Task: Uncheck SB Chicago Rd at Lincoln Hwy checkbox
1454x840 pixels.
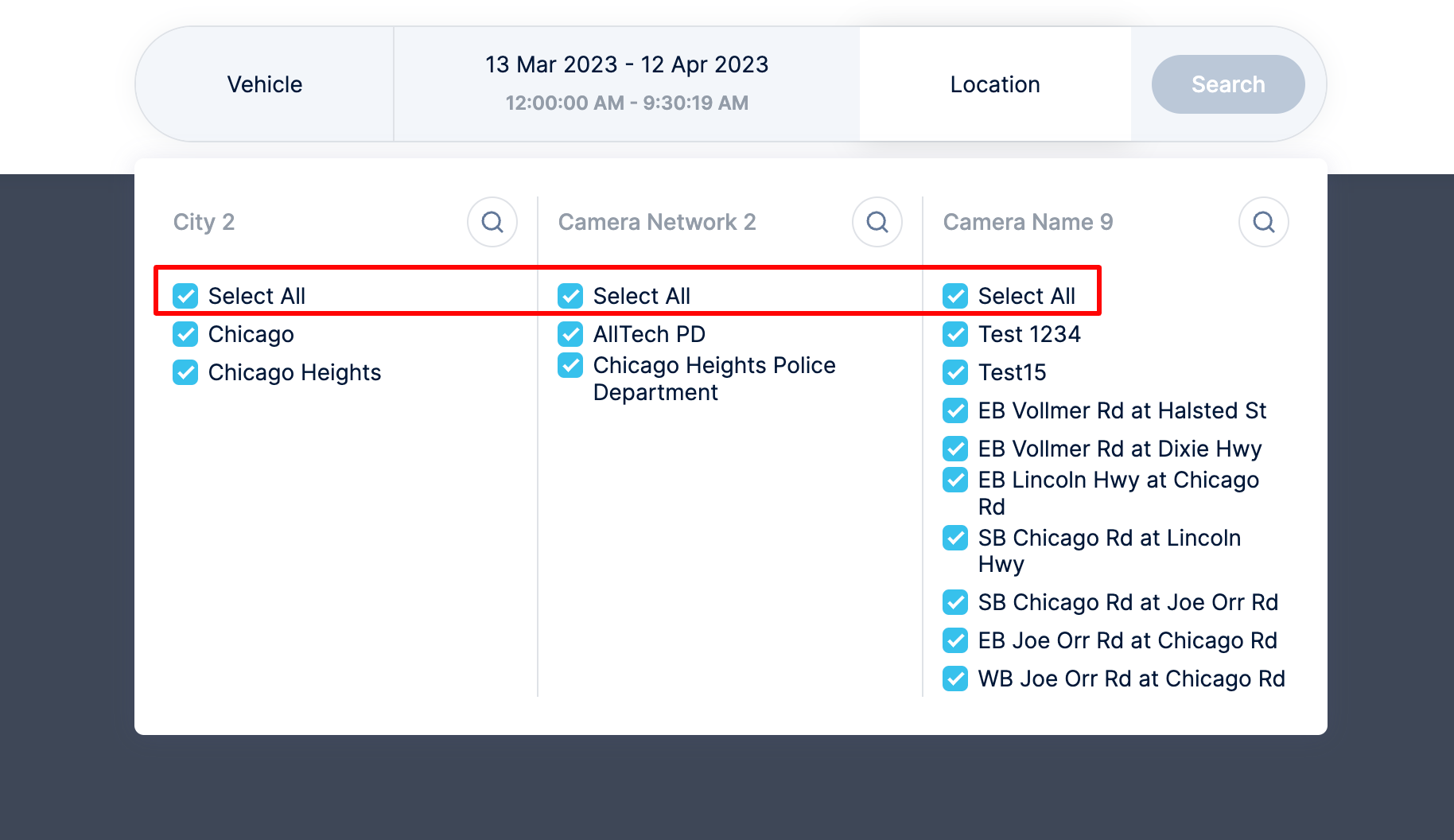Action: coord(955,538)
